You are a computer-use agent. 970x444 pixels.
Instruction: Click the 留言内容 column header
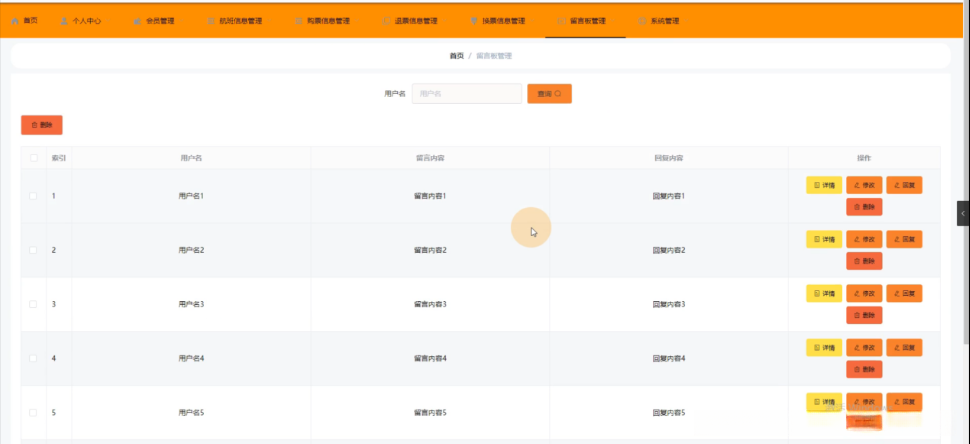430,158
